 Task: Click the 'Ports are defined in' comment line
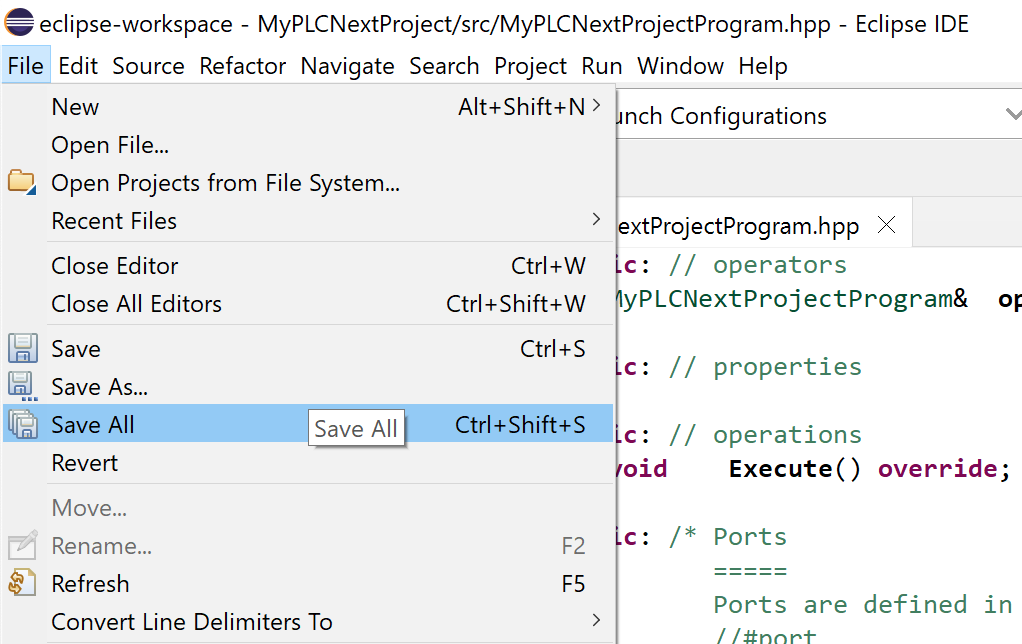[862, 604]
